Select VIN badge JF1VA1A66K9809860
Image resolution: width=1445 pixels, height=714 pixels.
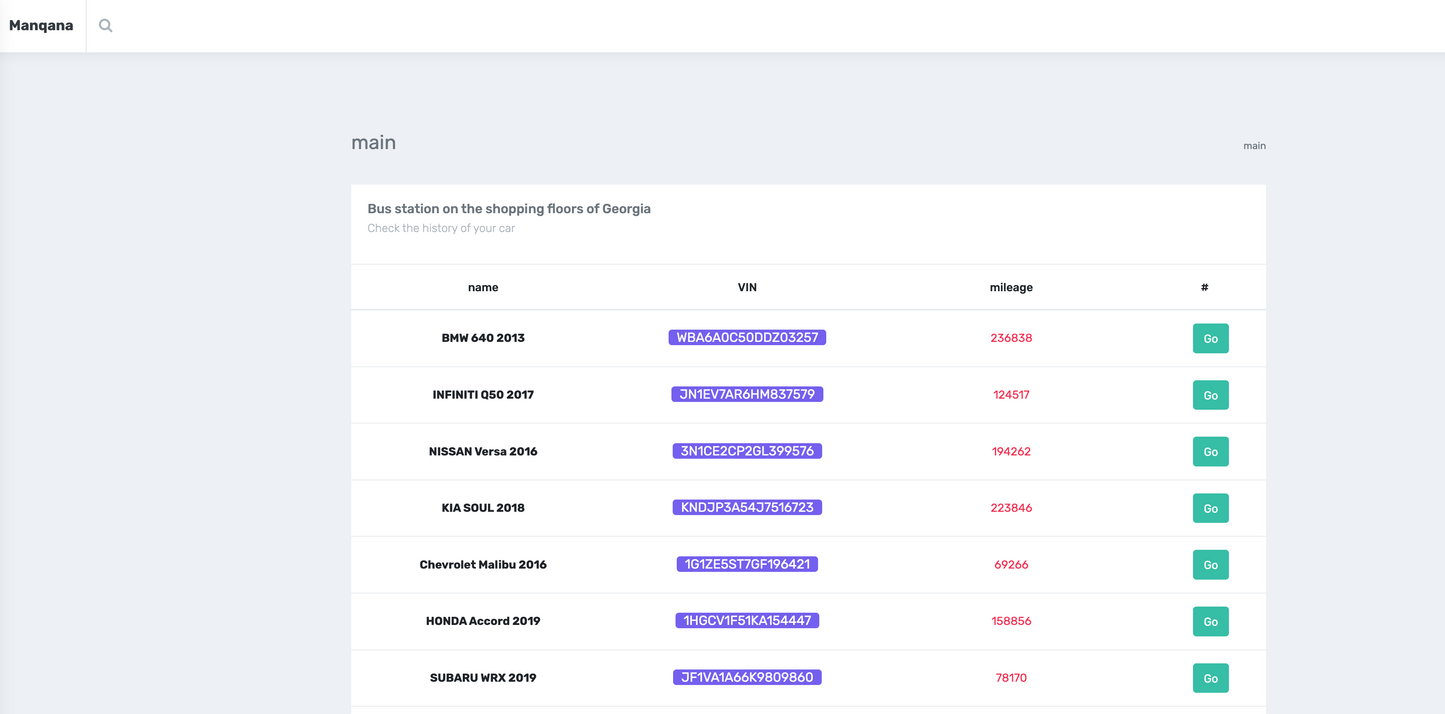point(747,678)
